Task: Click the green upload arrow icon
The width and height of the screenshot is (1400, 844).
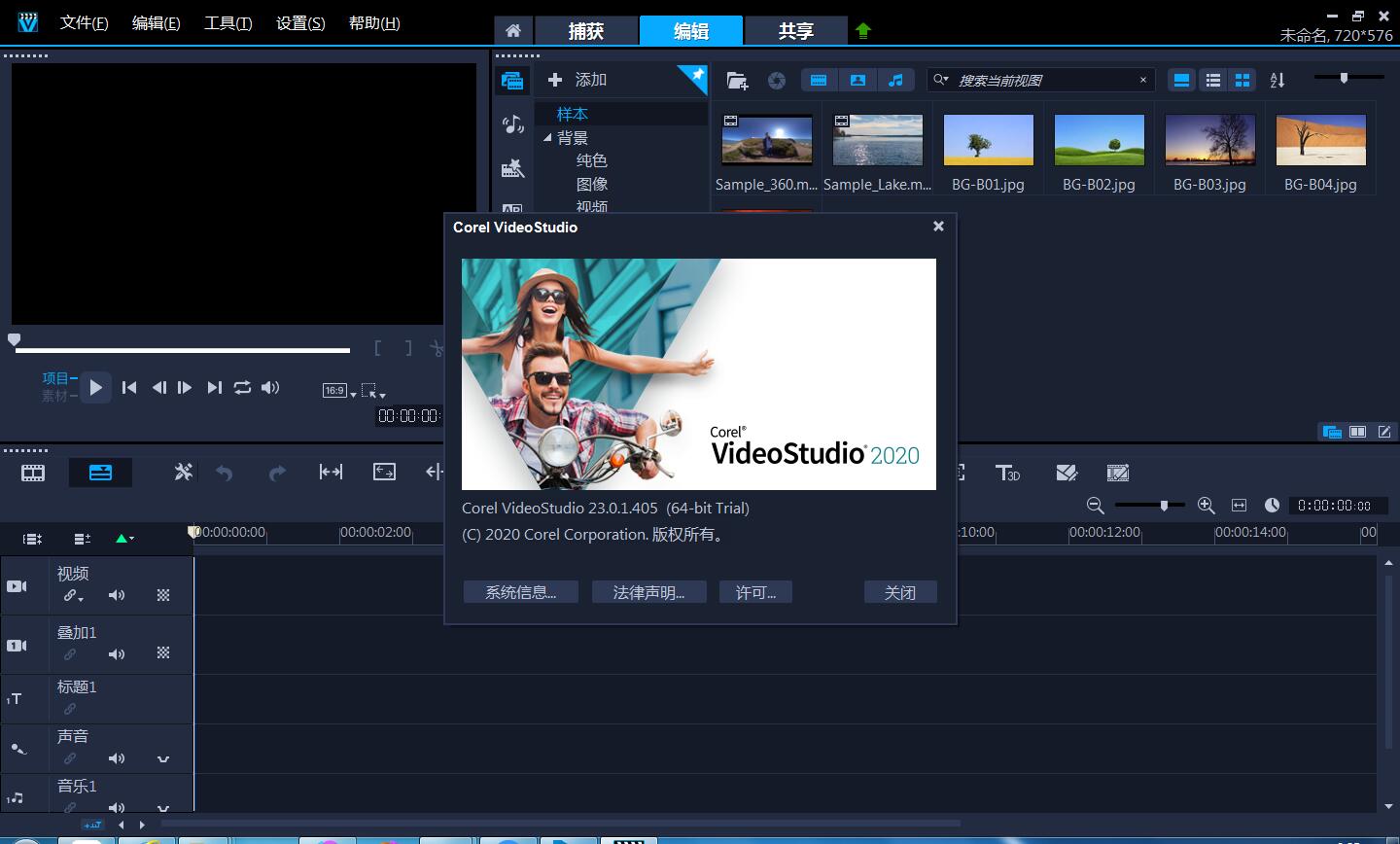Action: 863,30
